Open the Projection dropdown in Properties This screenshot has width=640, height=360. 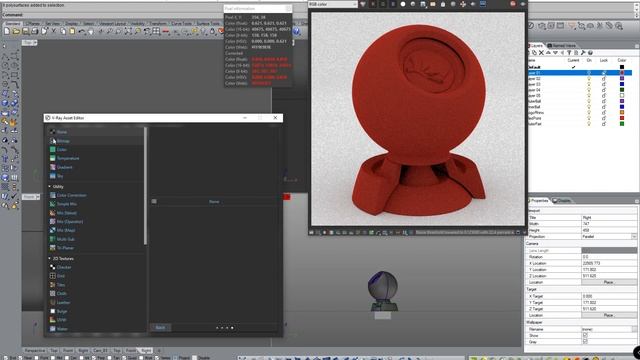634,237
